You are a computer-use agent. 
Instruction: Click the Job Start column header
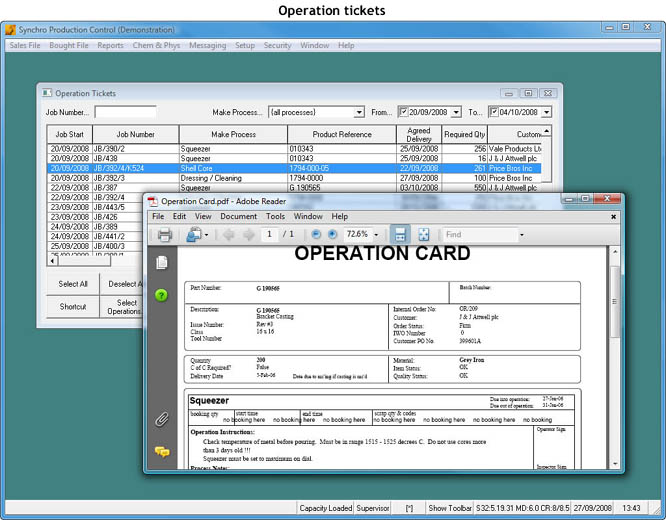[70, 134]
